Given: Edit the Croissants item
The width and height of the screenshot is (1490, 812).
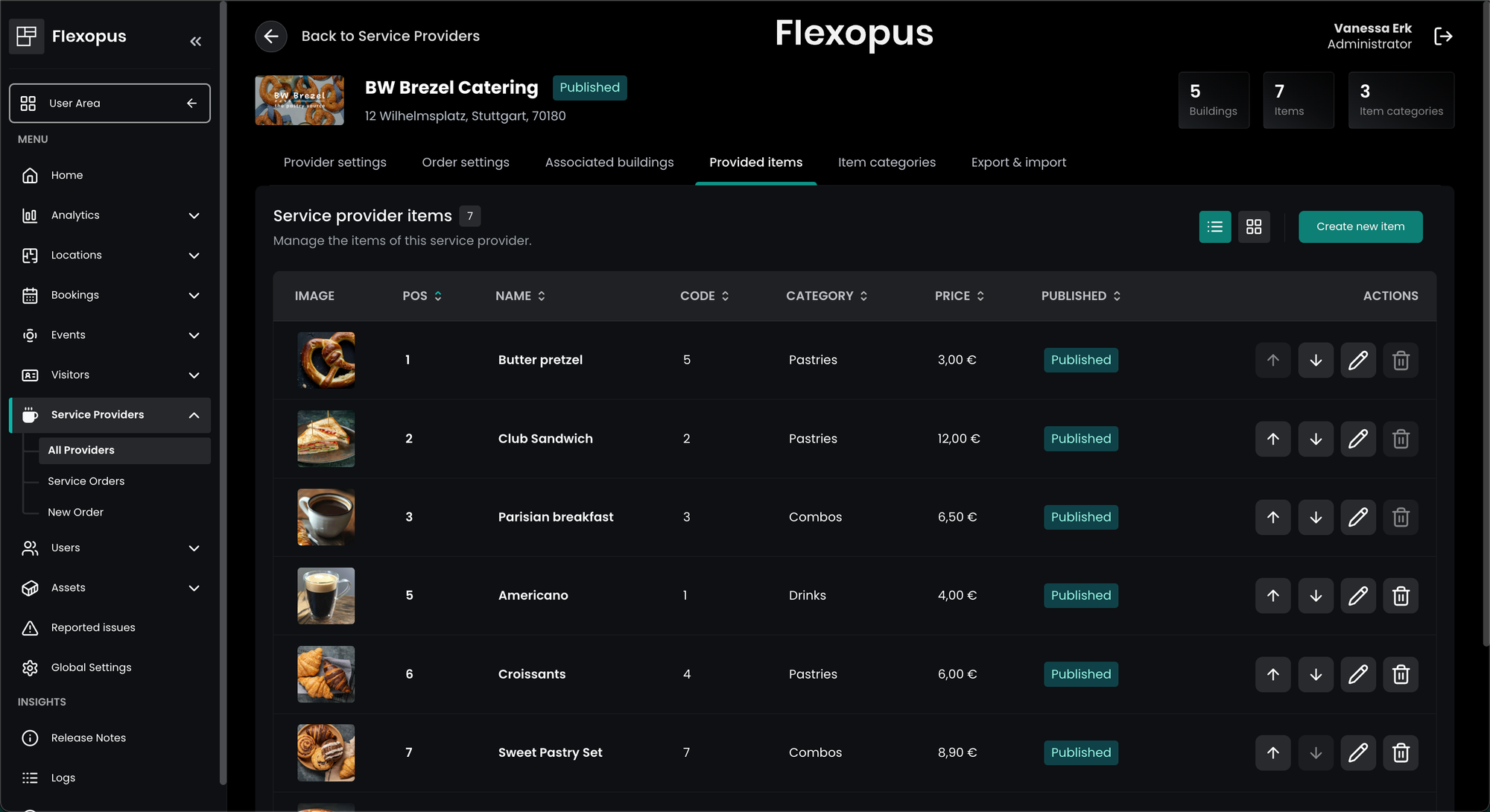Looking at the screenshot, I should pos(1358,674).
